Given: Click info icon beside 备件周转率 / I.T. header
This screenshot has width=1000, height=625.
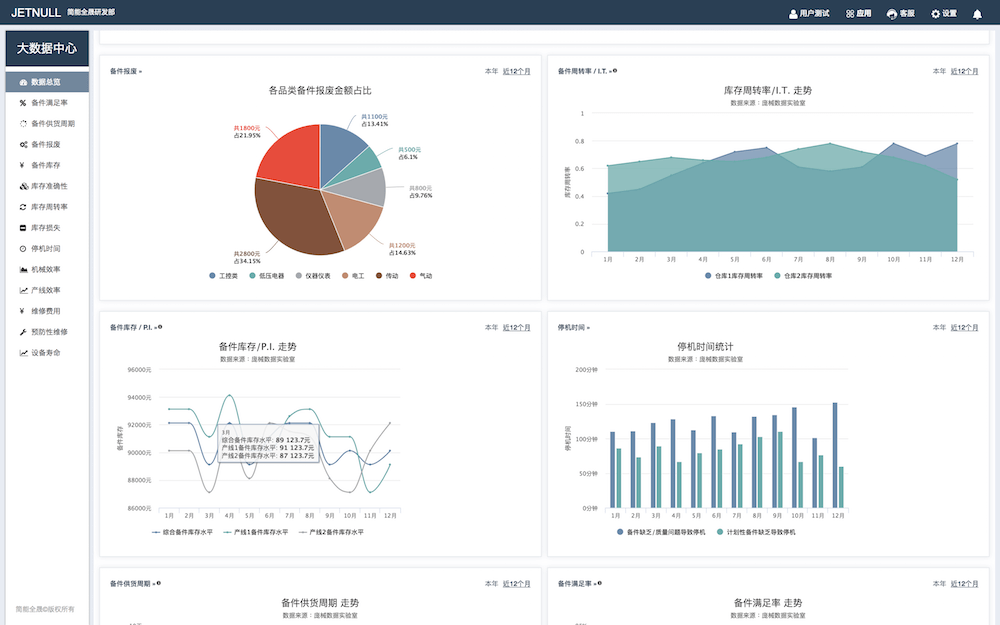Looking at the screenshot, I should click(614, 71).
